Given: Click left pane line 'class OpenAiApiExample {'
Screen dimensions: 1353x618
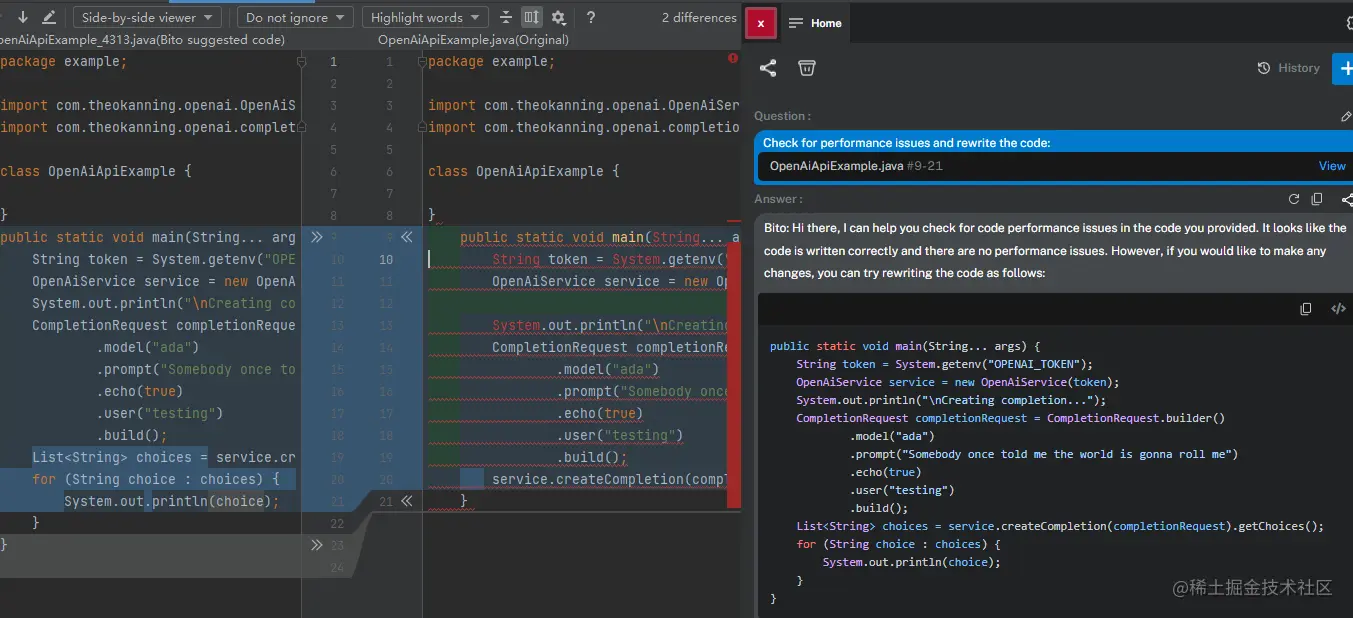Looking at the screenshot, I should (x=95, y=171).
